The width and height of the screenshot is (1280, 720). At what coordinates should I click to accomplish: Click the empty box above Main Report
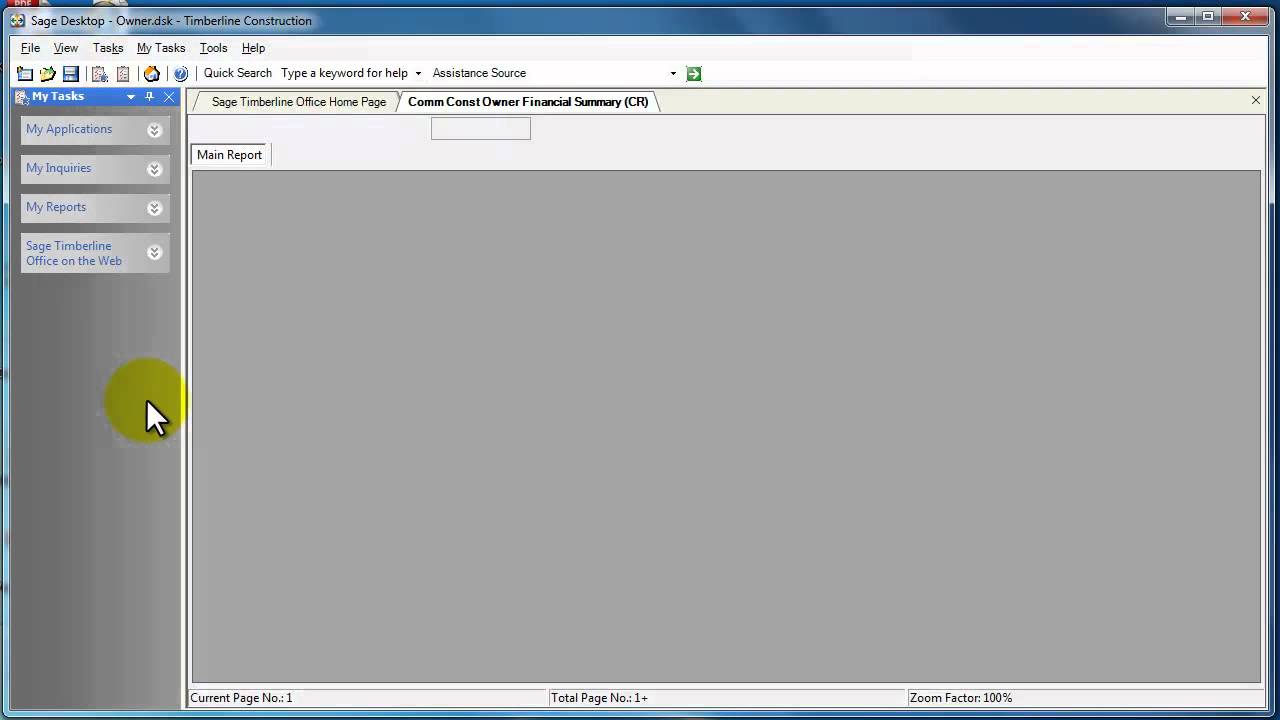coord(481,128)
